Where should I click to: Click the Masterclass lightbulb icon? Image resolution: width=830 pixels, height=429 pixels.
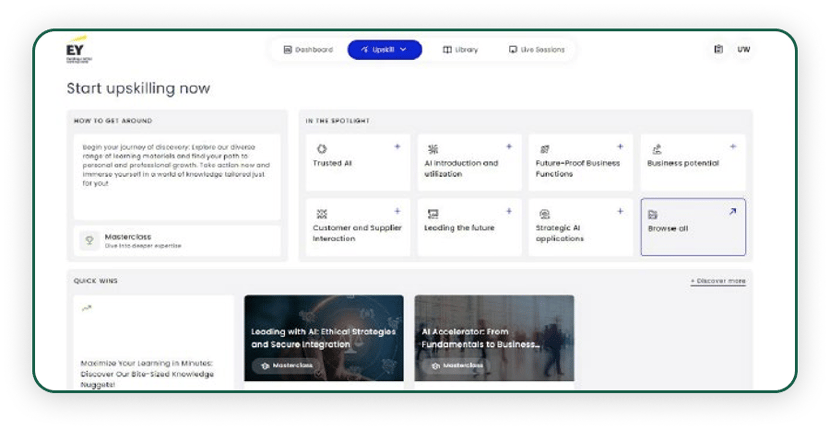[89, 241]
